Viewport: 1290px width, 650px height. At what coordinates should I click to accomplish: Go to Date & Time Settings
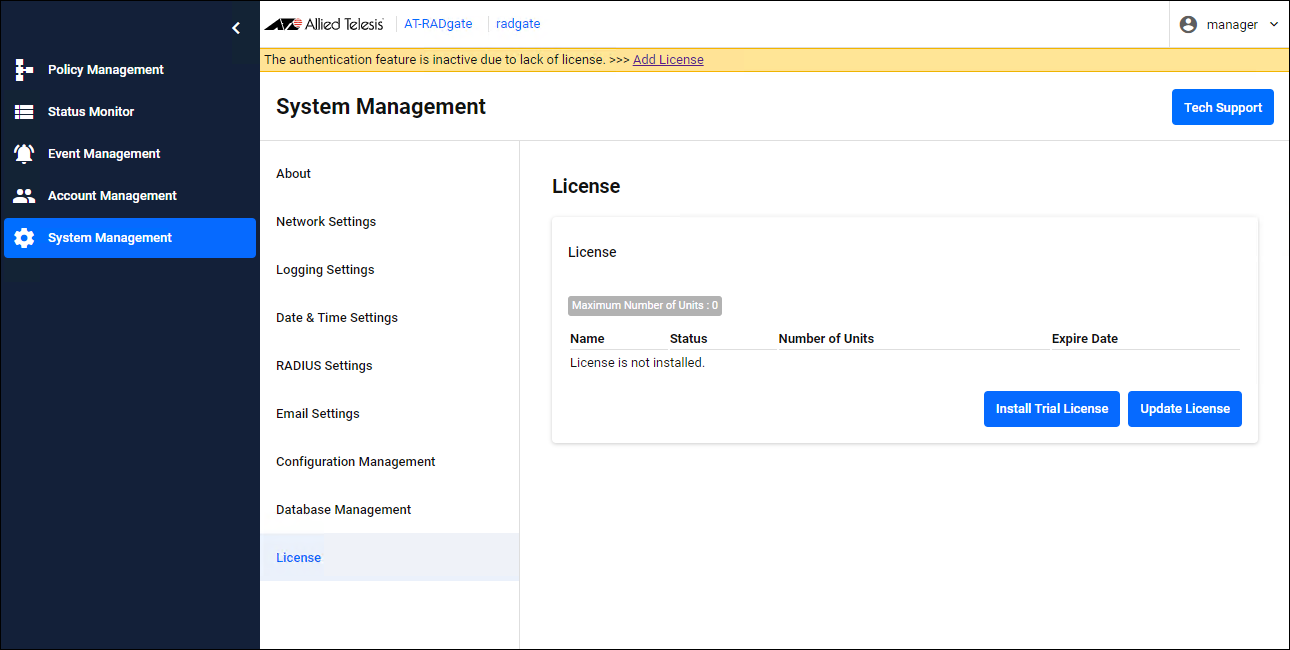[x=337, y=318]
